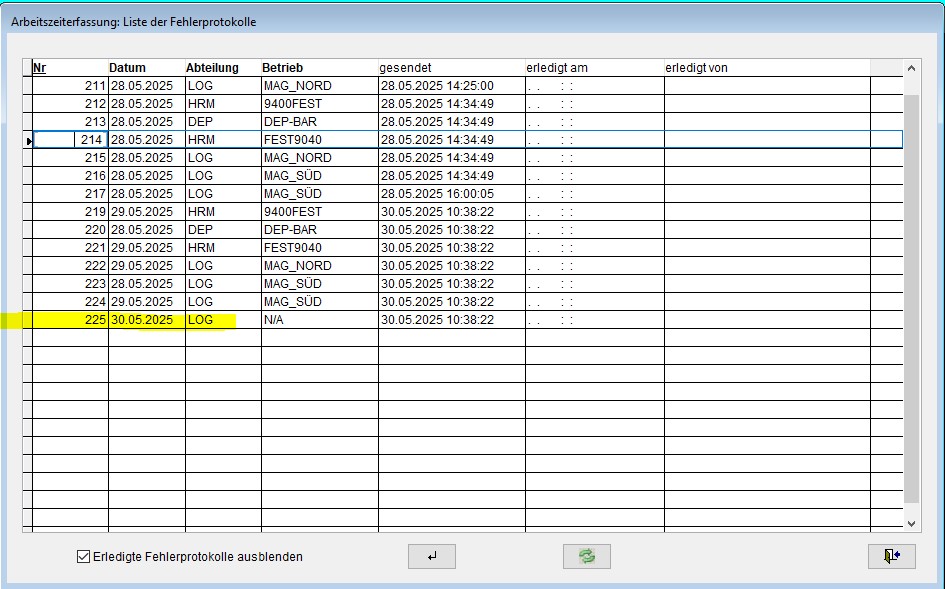Click the scrollbar down arrow

[911, 523]
